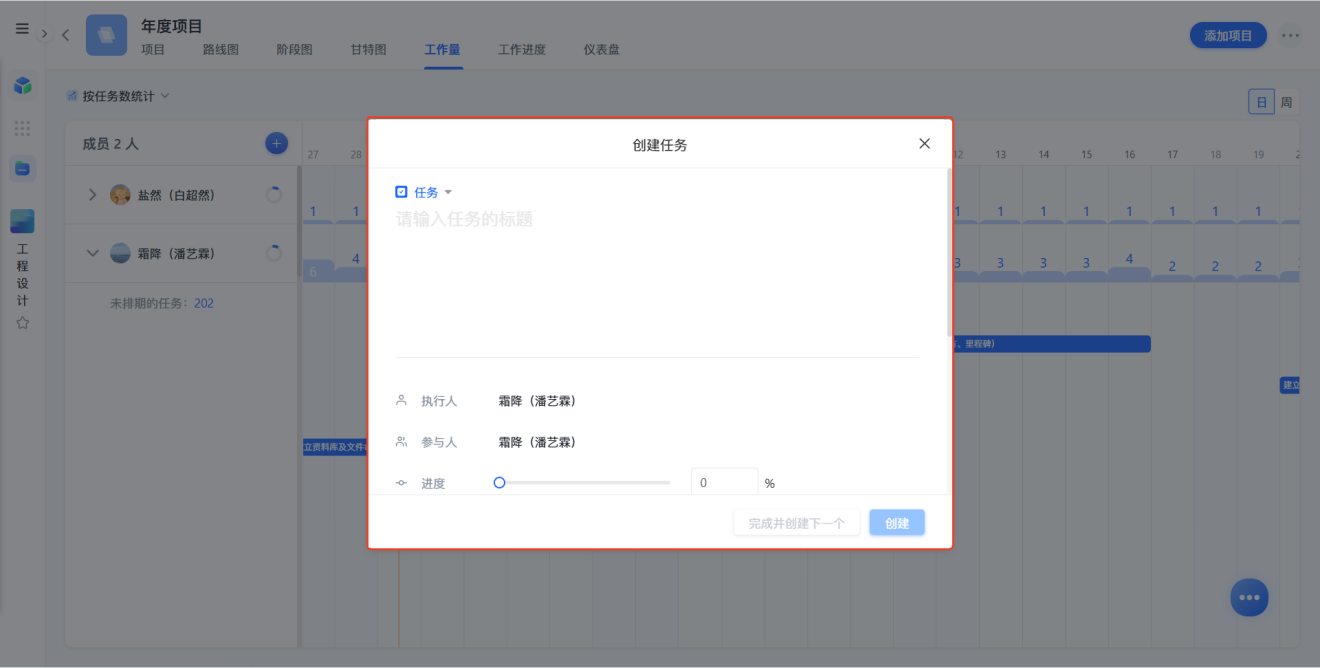
Task: Select the blue folder icon in the sidebar
Action: [x=23, y=169]
